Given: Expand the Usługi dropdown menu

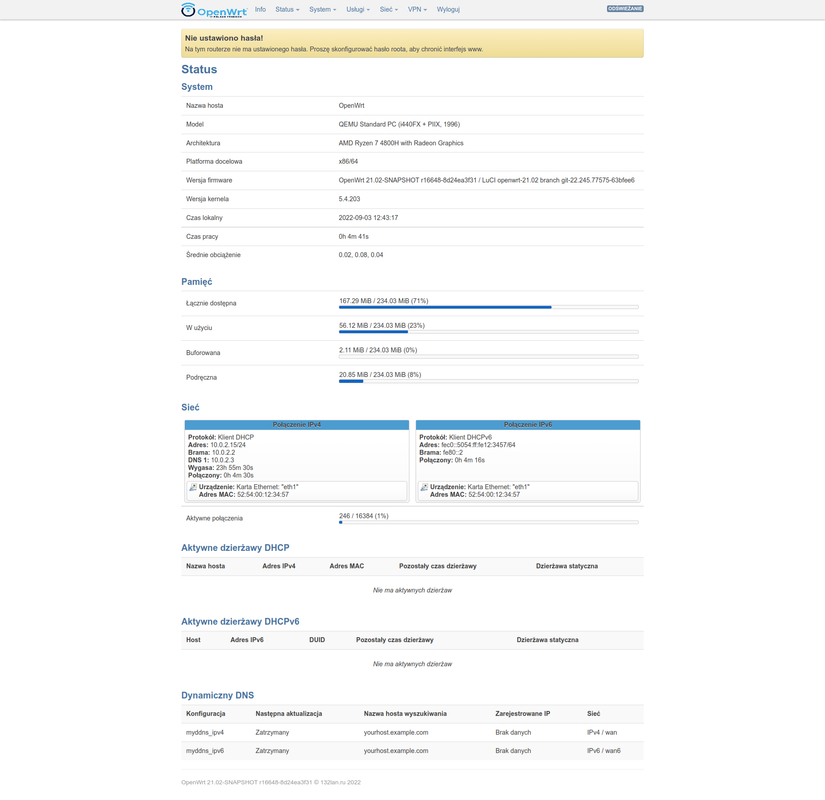Looking at the screenshot, I should (358, 9).
